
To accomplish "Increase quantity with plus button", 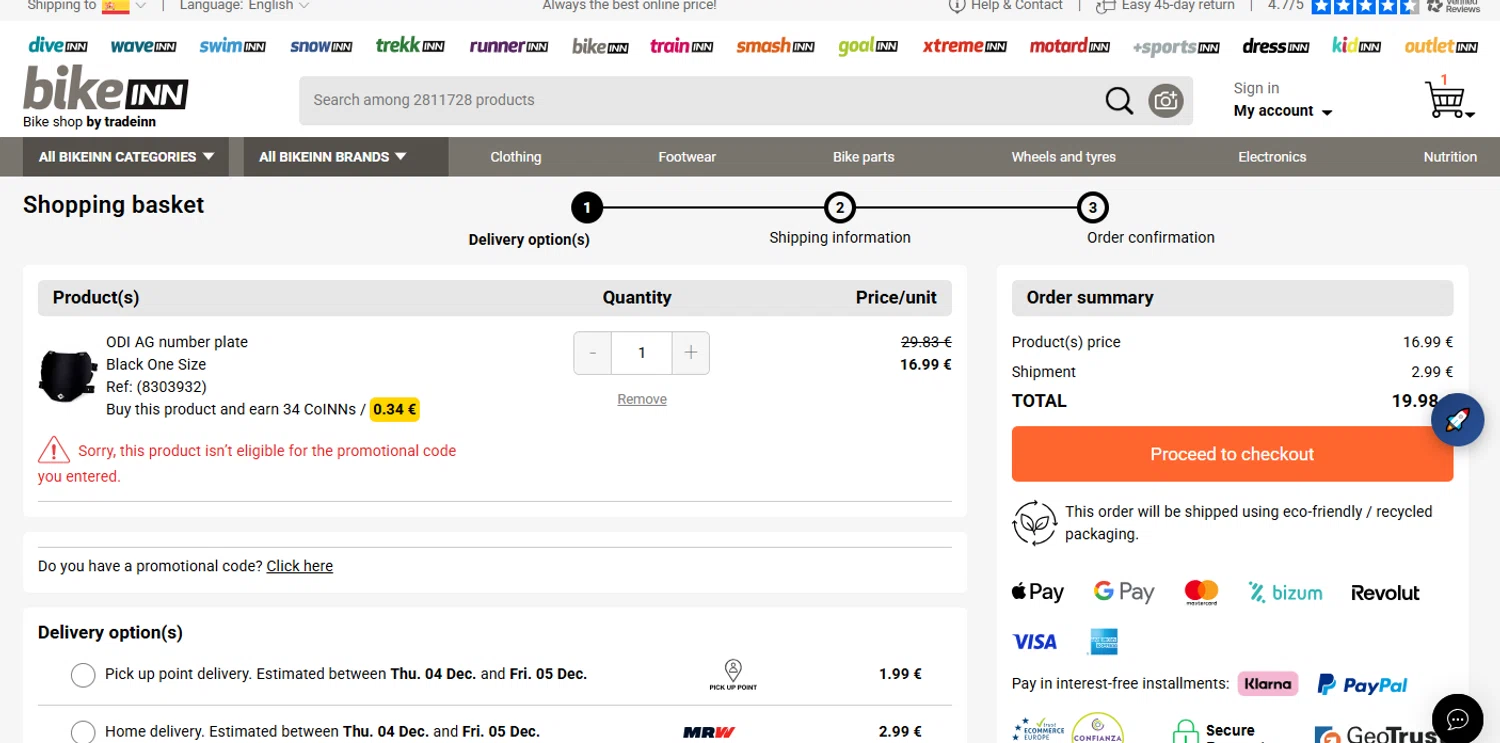I will click(x=690, y=353).
